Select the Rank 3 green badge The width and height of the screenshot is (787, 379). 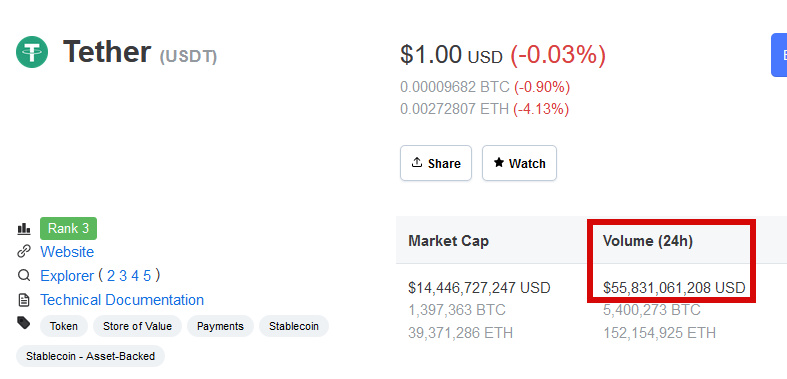coord(68,228)
